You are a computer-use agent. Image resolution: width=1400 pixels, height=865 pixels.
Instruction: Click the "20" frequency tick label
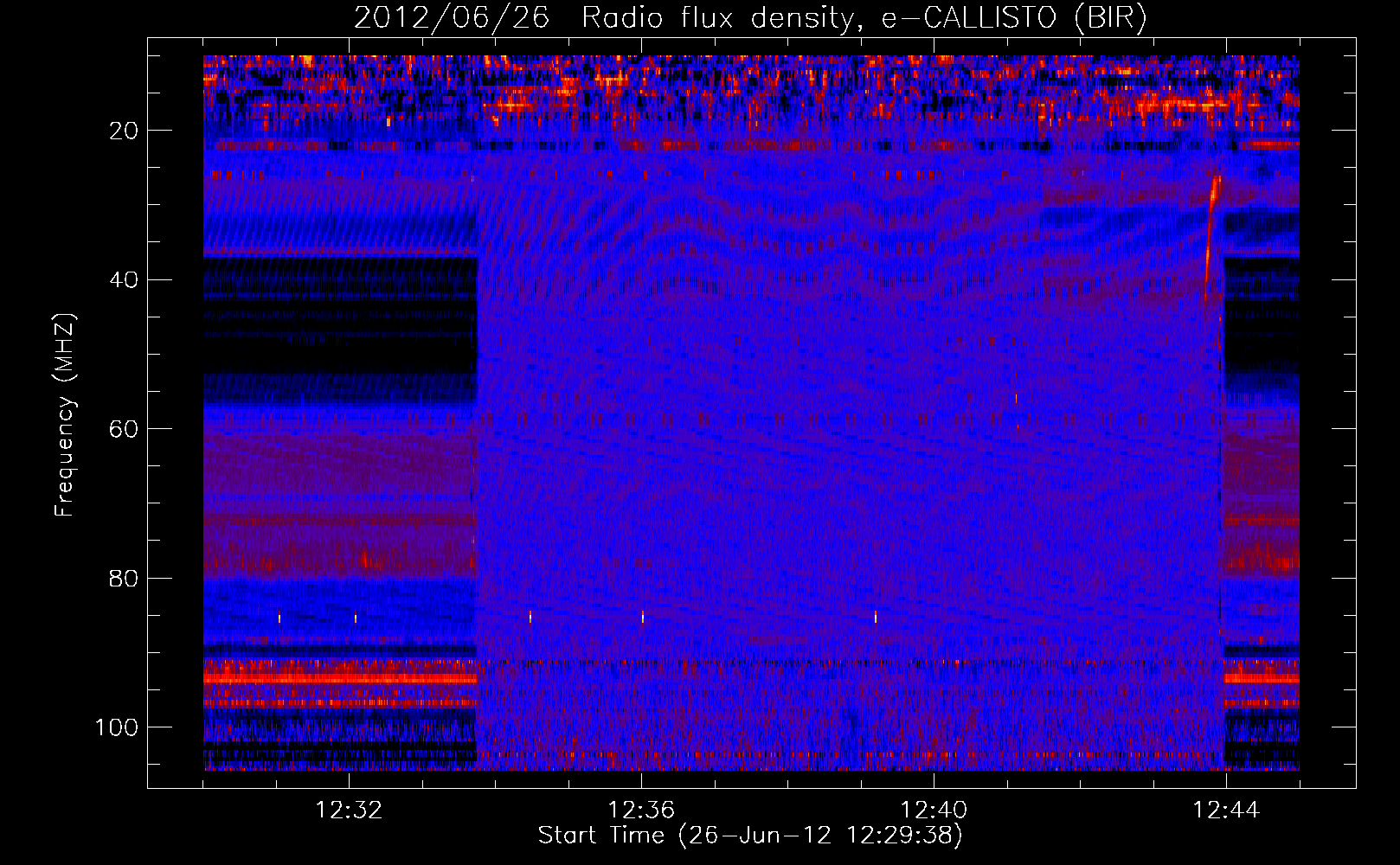pyautogui.click(x=125, y=131)
